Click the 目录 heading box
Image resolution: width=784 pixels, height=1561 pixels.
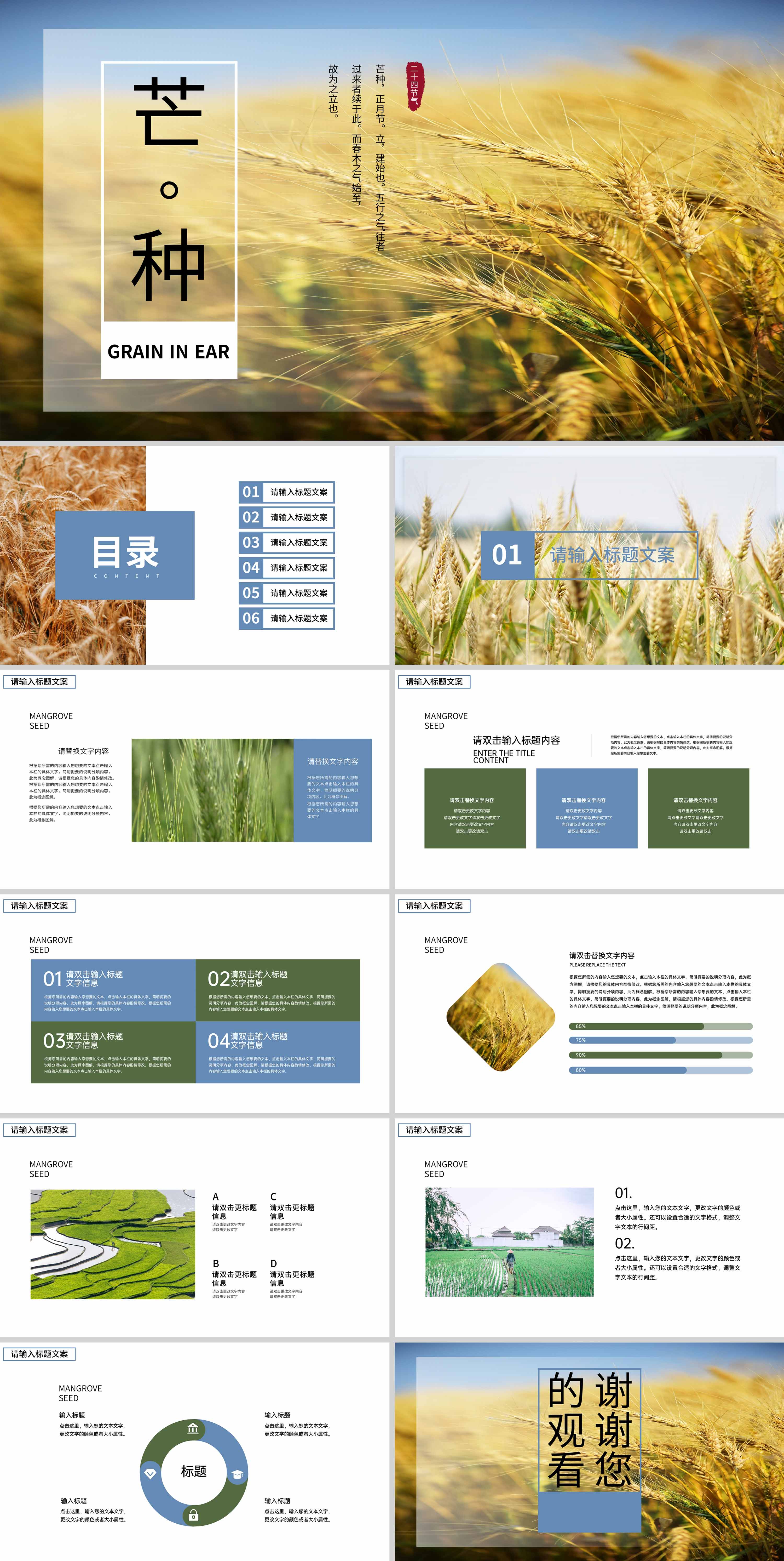(x=125, y=555)
